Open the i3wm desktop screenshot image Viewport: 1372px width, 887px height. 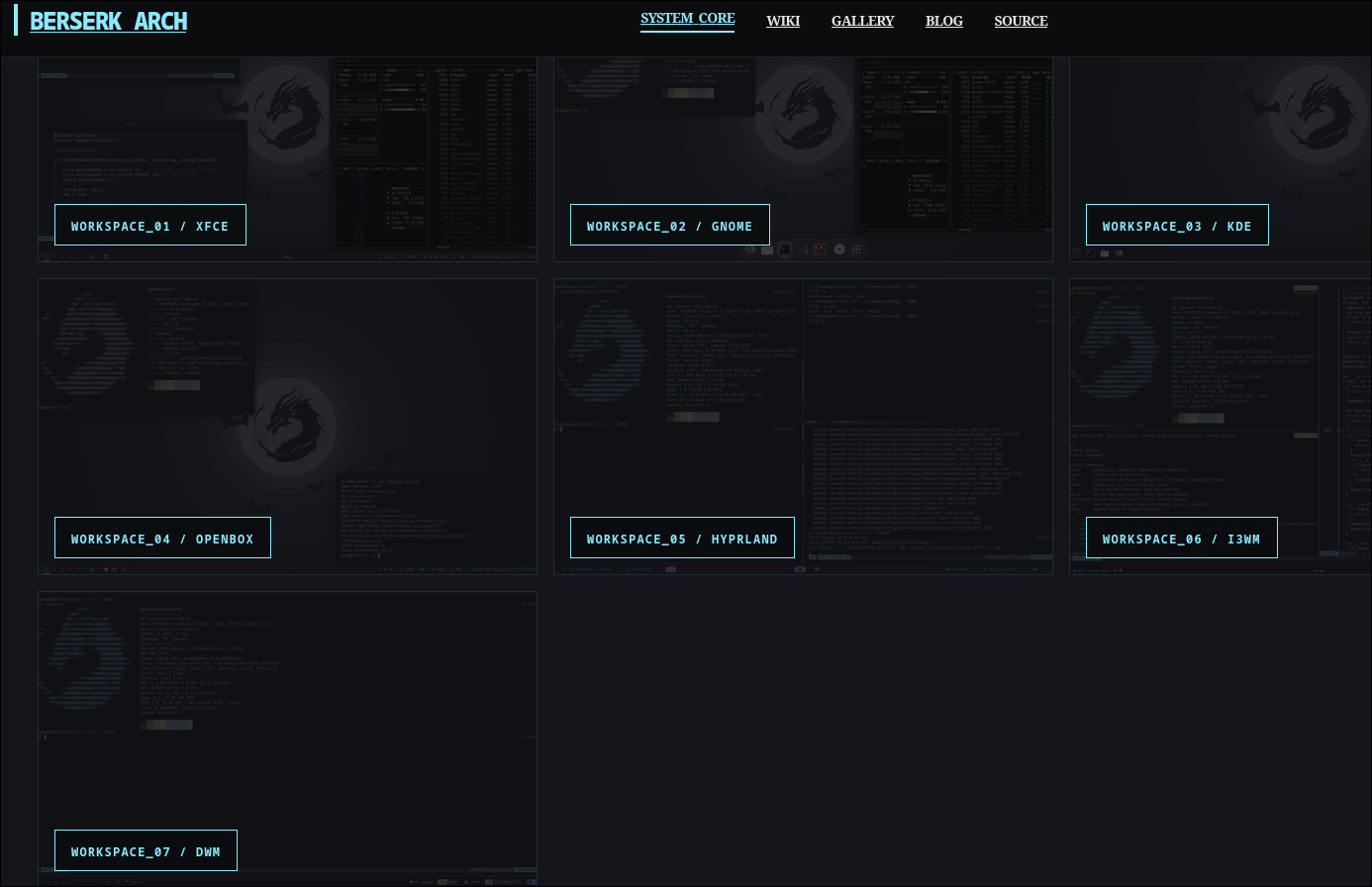click(1221, 426)
